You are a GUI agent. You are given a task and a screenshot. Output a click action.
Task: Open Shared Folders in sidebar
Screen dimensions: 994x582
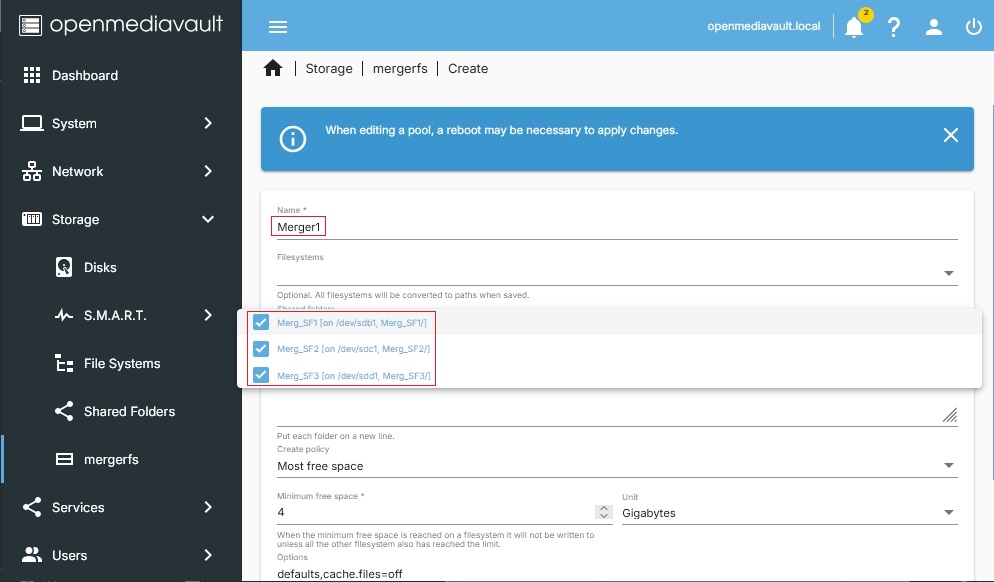point(129,412)
